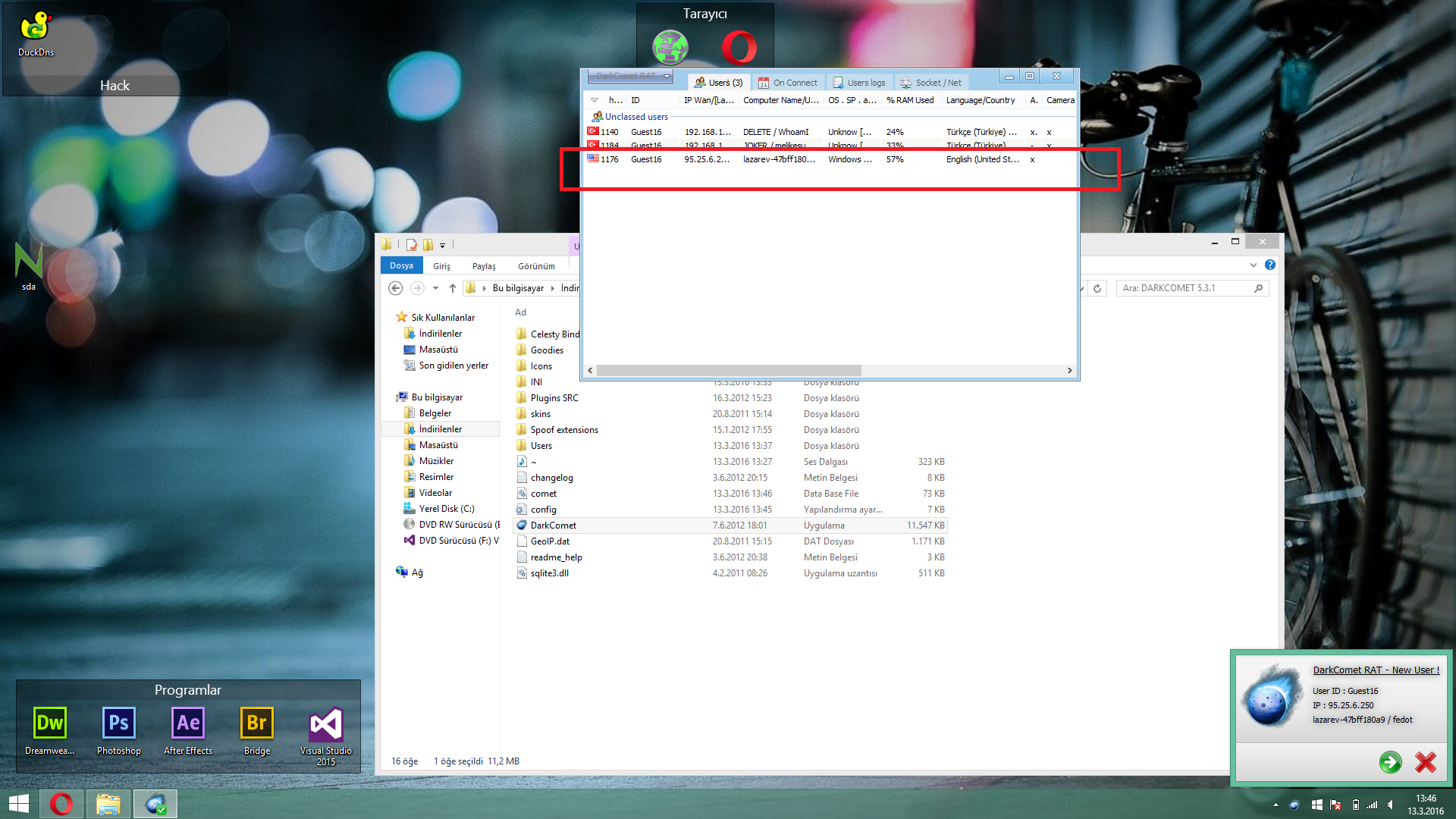
Task: Click the column selector triangle in DarkComet header
Action: point(595,100)
